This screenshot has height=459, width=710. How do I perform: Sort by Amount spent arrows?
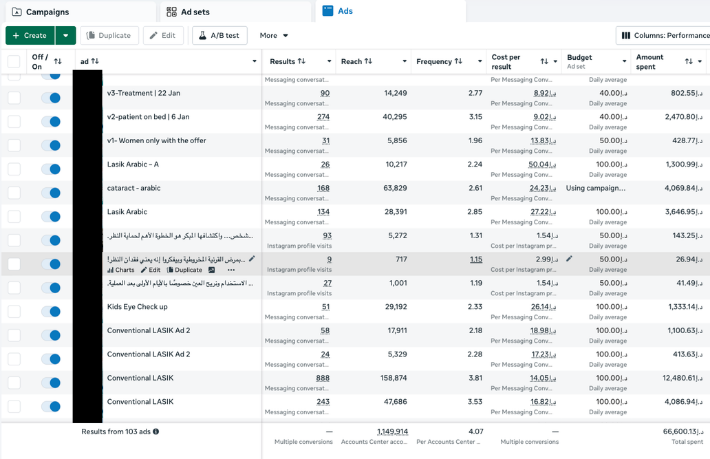point(689,61)
